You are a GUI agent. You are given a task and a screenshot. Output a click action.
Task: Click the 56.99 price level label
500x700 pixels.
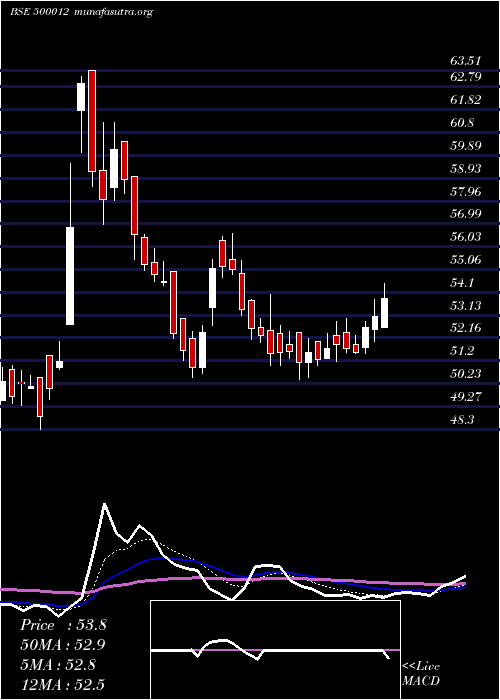tap(466, 214)
